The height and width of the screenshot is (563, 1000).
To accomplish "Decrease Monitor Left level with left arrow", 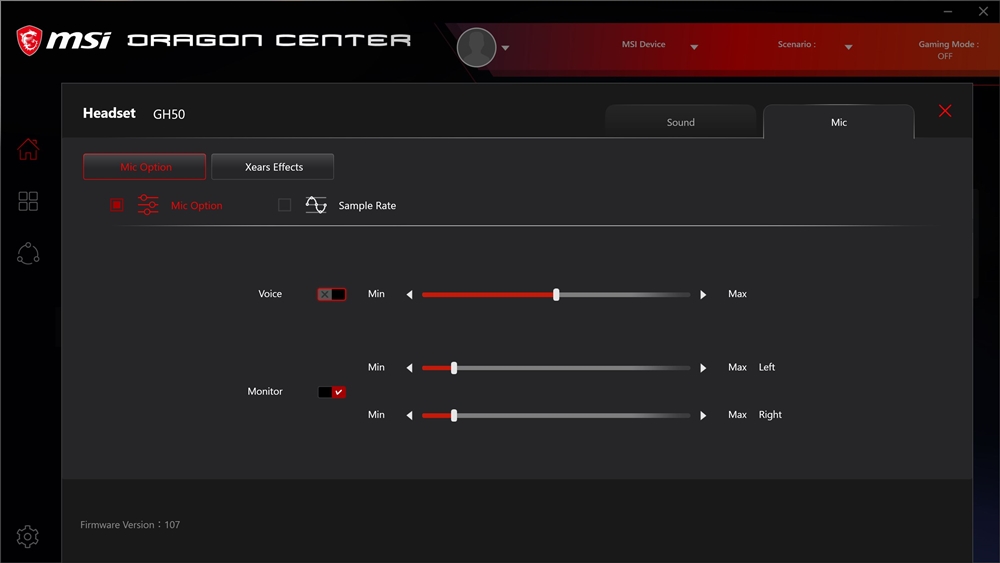I will coord(409,368).
